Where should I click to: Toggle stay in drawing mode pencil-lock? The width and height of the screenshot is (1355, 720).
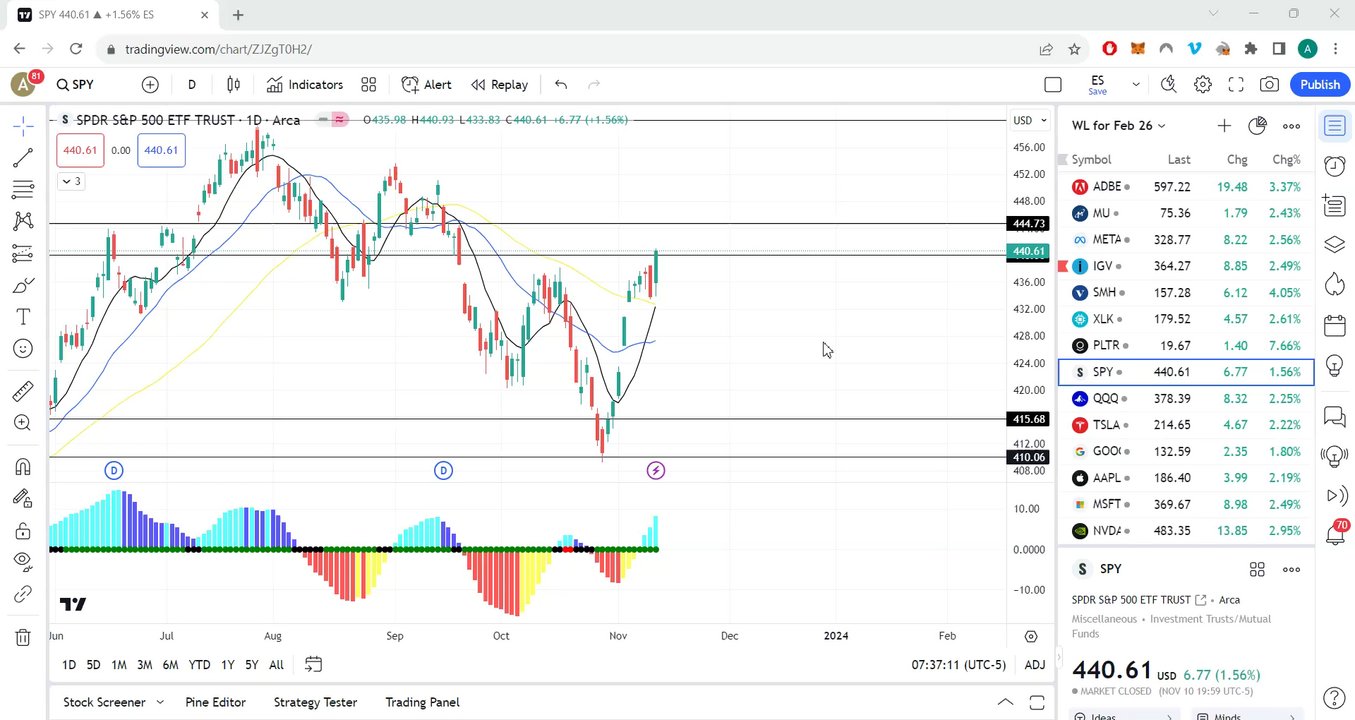[23, 498]
